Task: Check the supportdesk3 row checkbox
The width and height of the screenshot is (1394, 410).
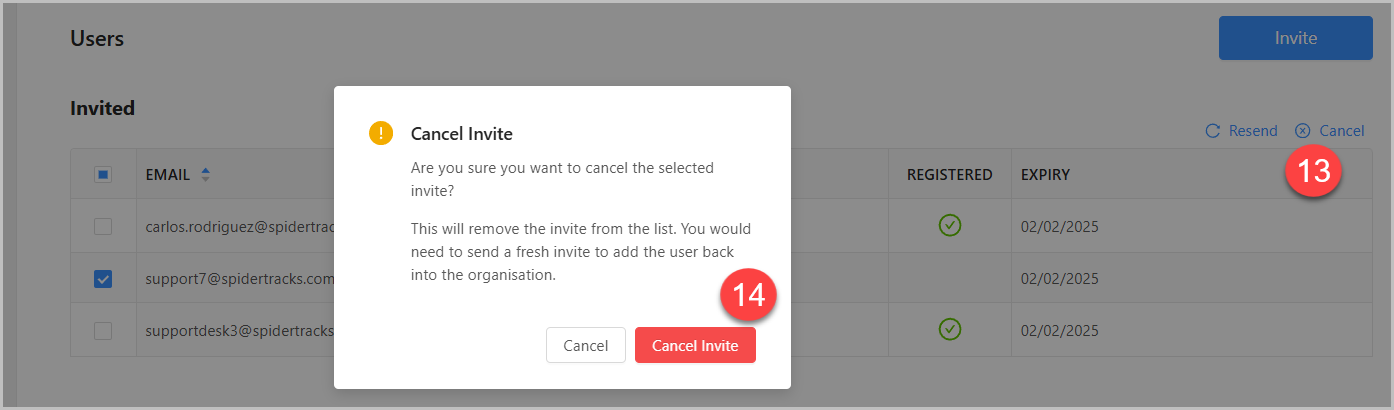Action: 103,330
